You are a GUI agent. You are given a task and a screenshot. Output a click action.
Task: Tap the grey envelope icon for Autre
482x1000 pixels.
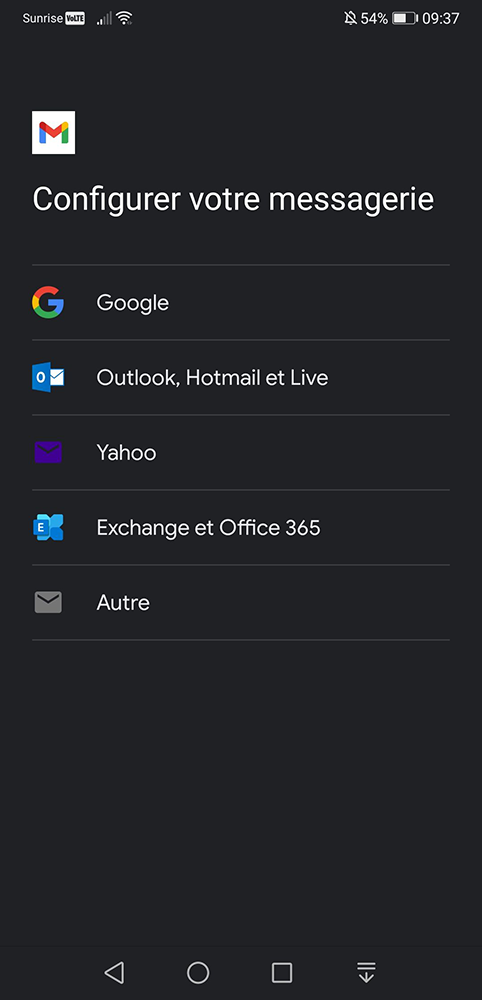click(48, 602)
